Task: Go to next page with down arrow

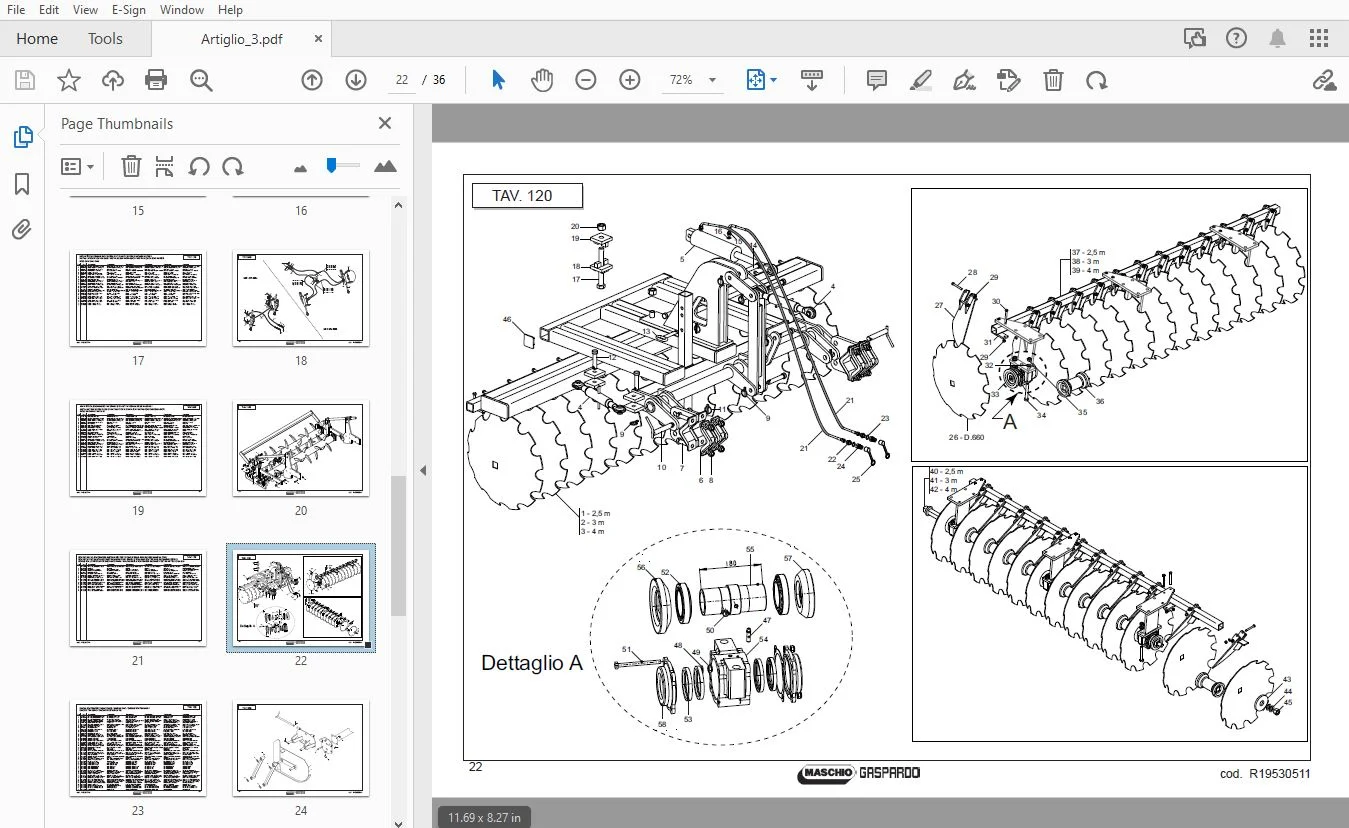Action: (356, 80)
